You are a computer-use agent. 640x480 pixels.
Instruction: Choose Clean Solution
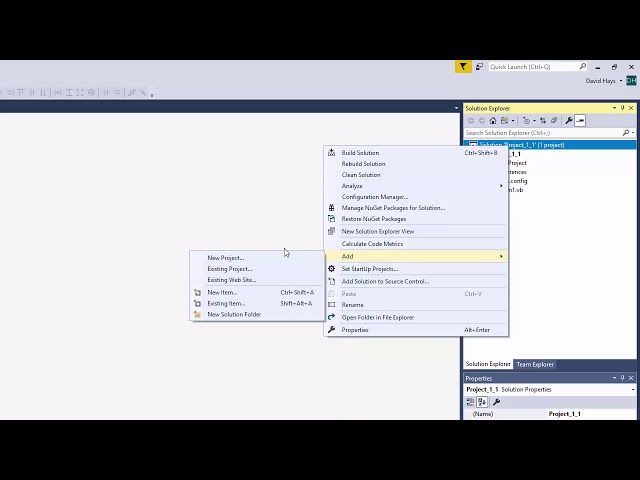tap(416, 175)
